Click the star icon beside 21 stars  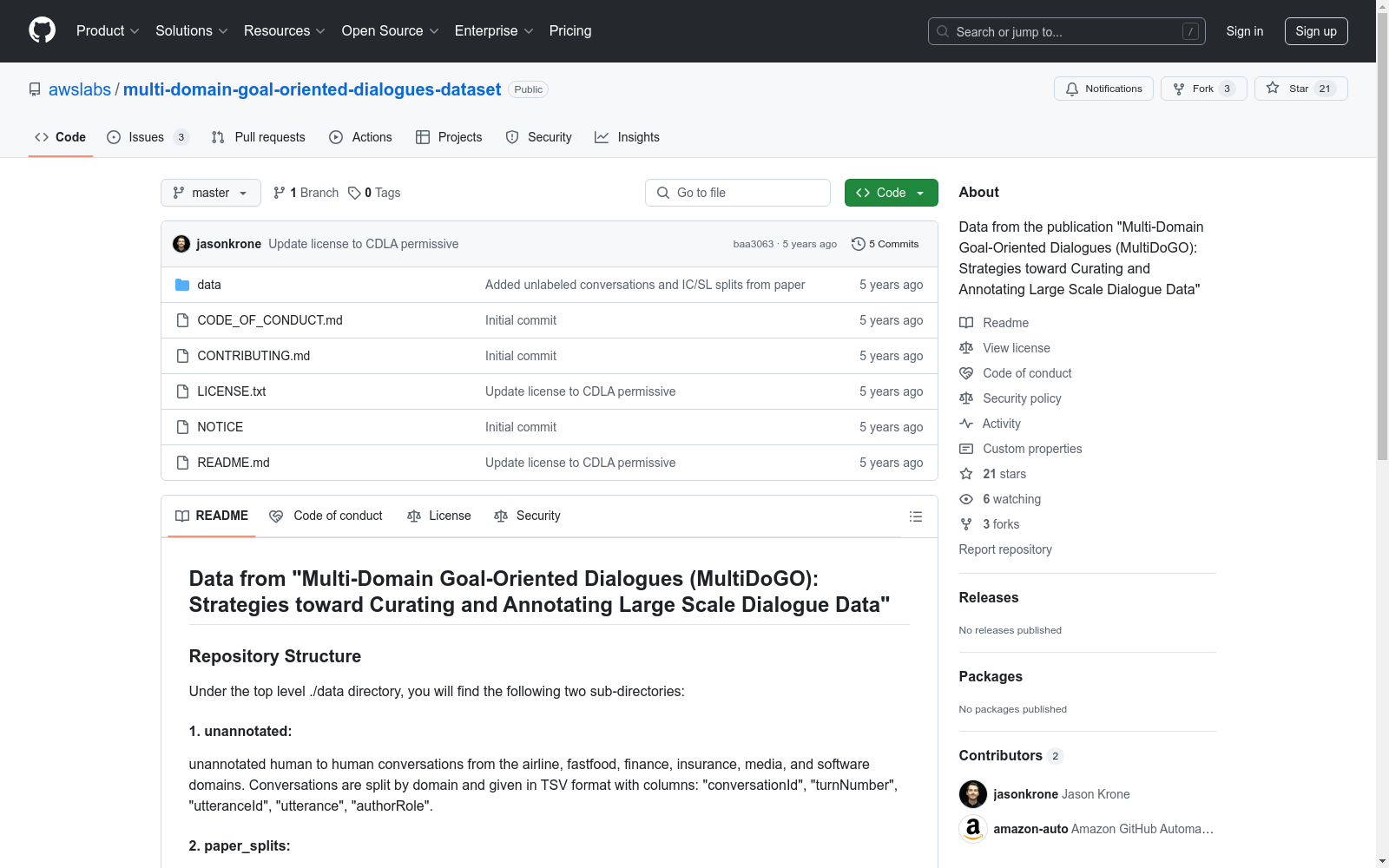pos(966,474)
